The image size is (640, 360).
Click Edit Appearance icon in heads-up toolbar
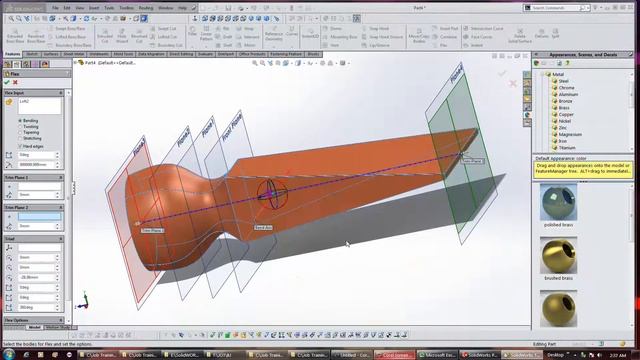(x=322, y=63)
